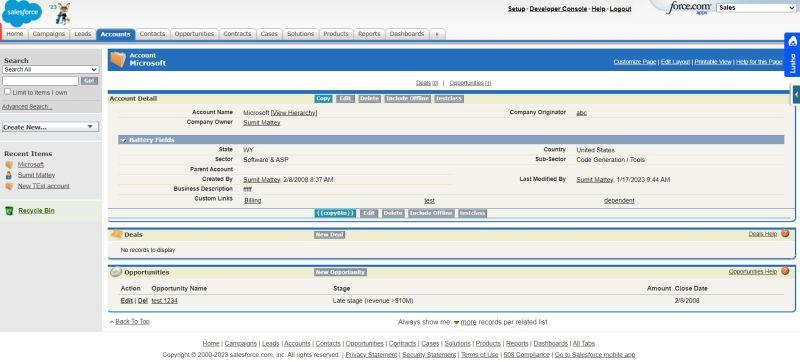Screen dimensions: 800x362
Task: Open the Contracts tab
Action: click(237, 34)
